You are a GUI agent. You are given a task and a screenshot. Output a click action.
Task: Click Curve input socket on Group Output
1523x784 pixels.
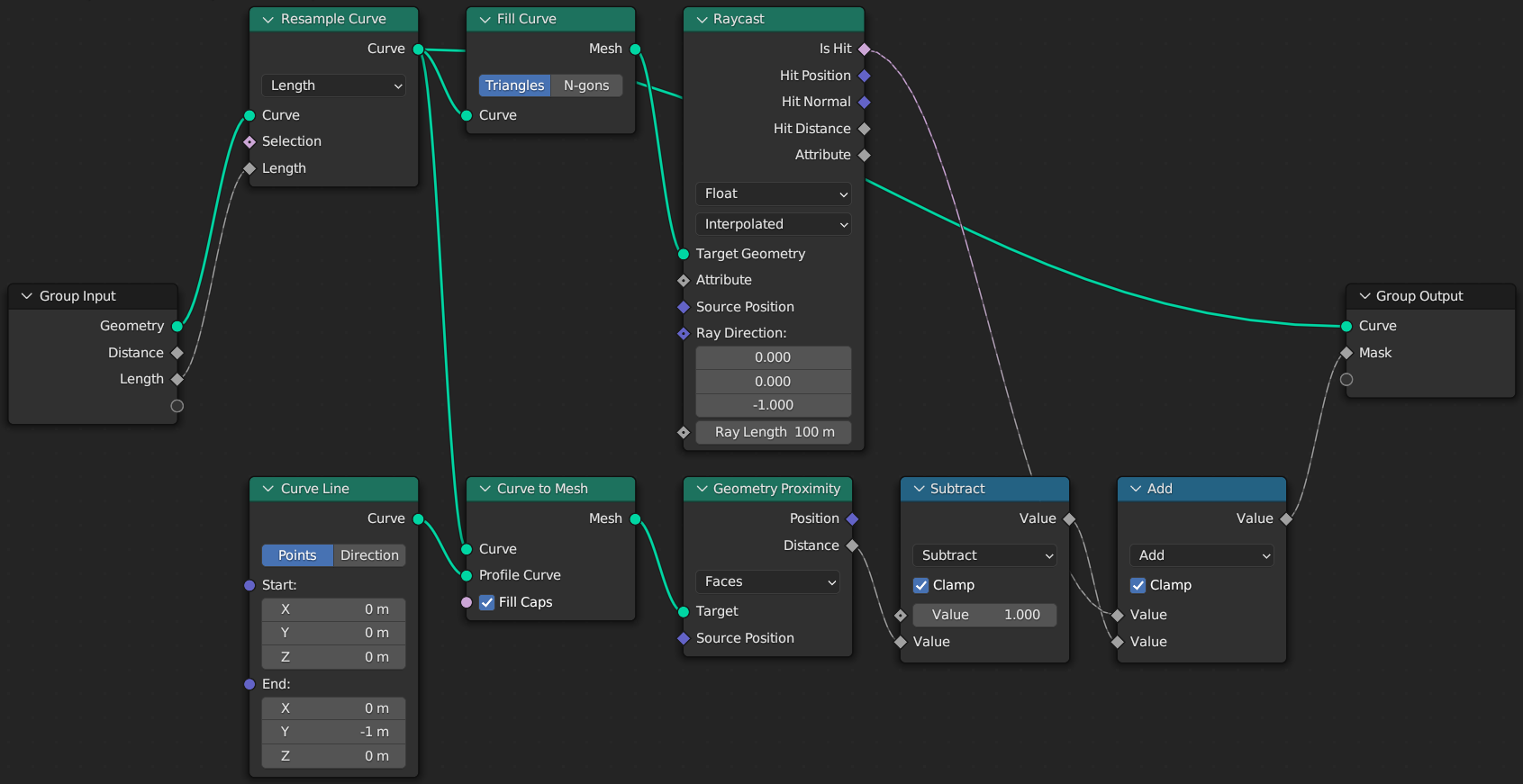click(1346, 326)
